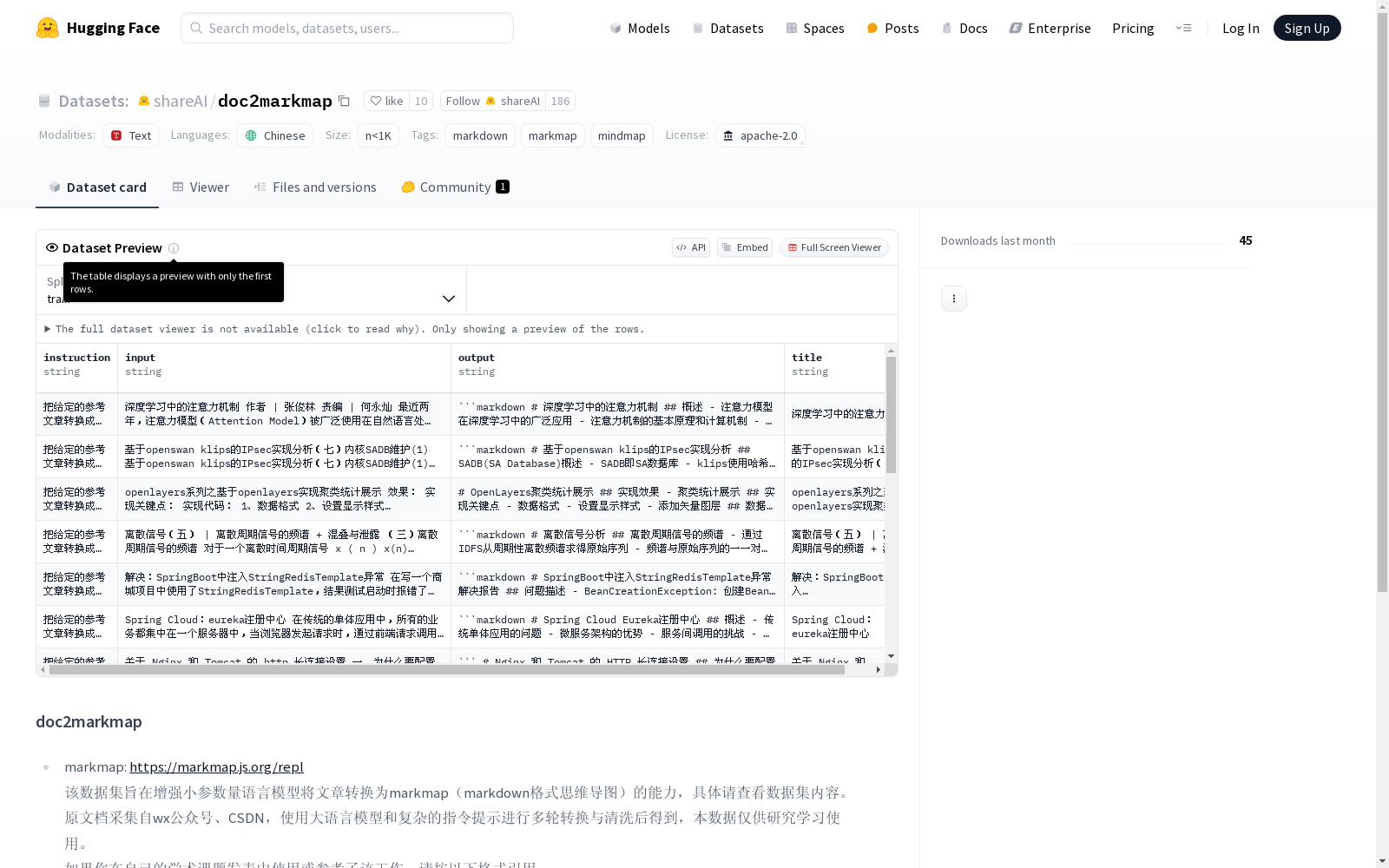Click the like count 10

point(421,101)
